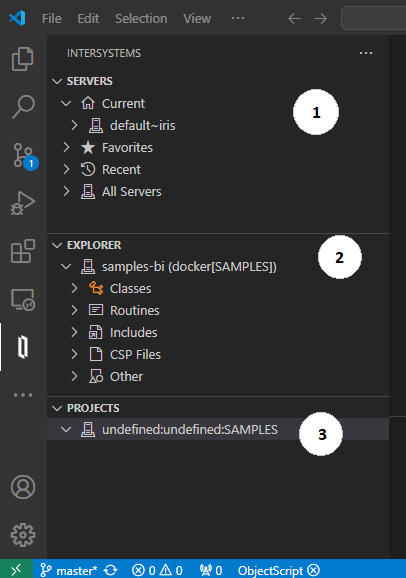Click the Favorites star icon
The height and width of the screenshot is (578, 406).
click(88, 147)
